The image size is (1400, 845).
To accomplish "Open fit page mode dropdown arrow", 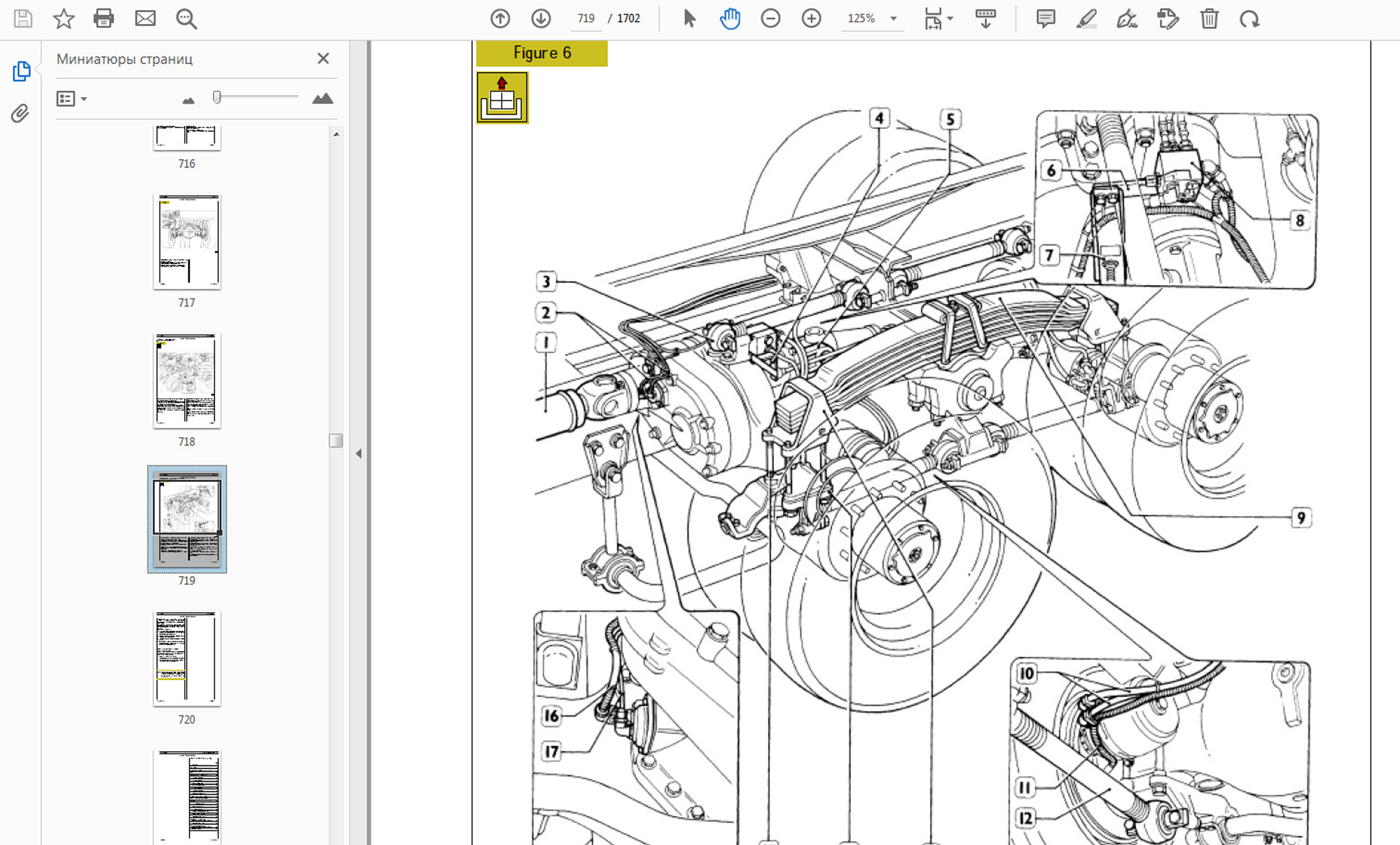I will pyautogui.click(x=950, y=18).
